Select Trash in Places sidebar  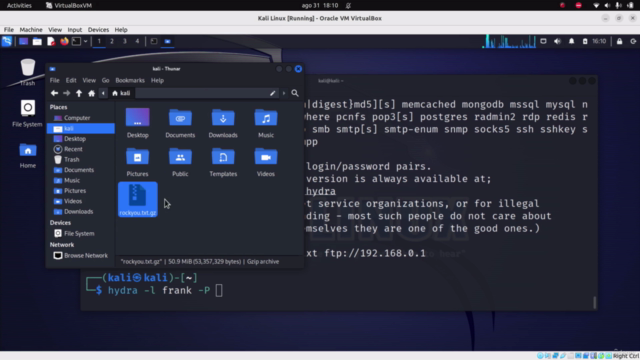(81, 160)
